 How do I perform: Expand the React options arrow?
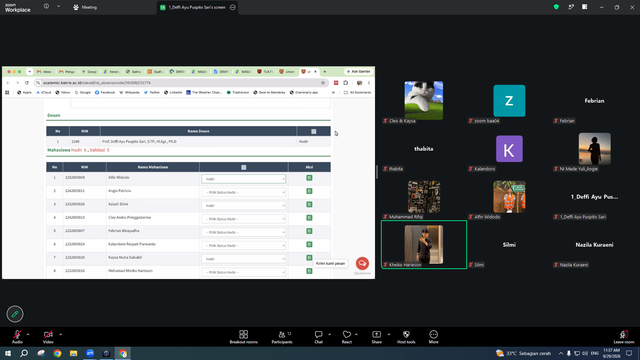point(356,334)
